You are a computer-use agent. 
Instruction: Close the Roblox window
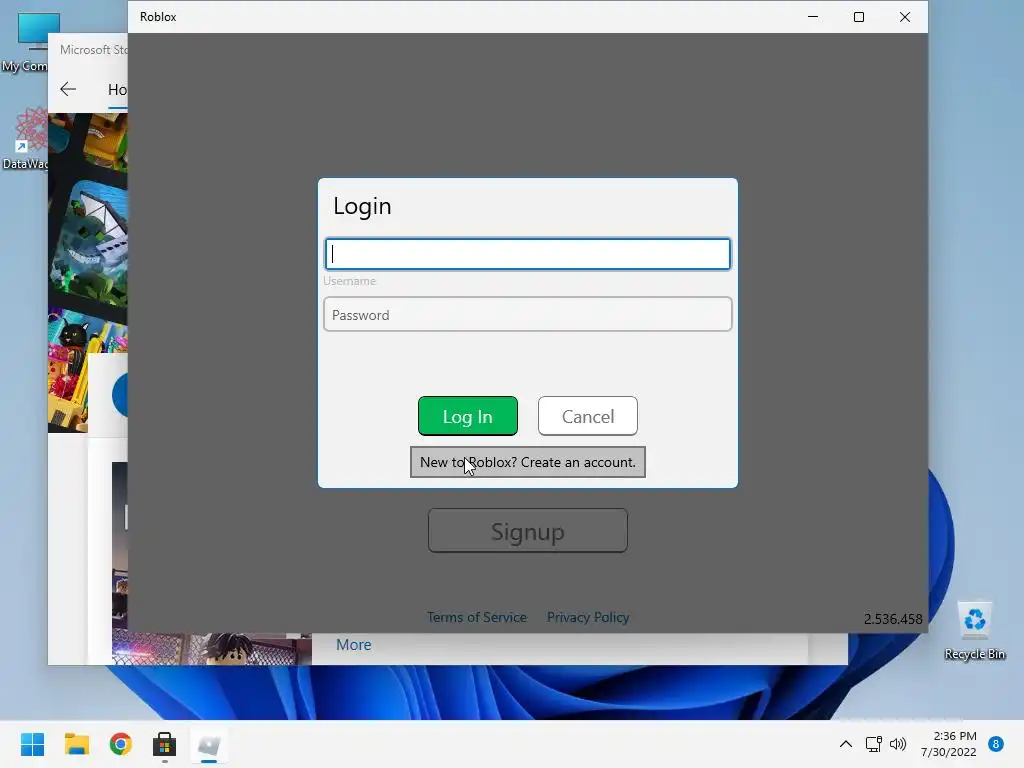pos(904,17)
